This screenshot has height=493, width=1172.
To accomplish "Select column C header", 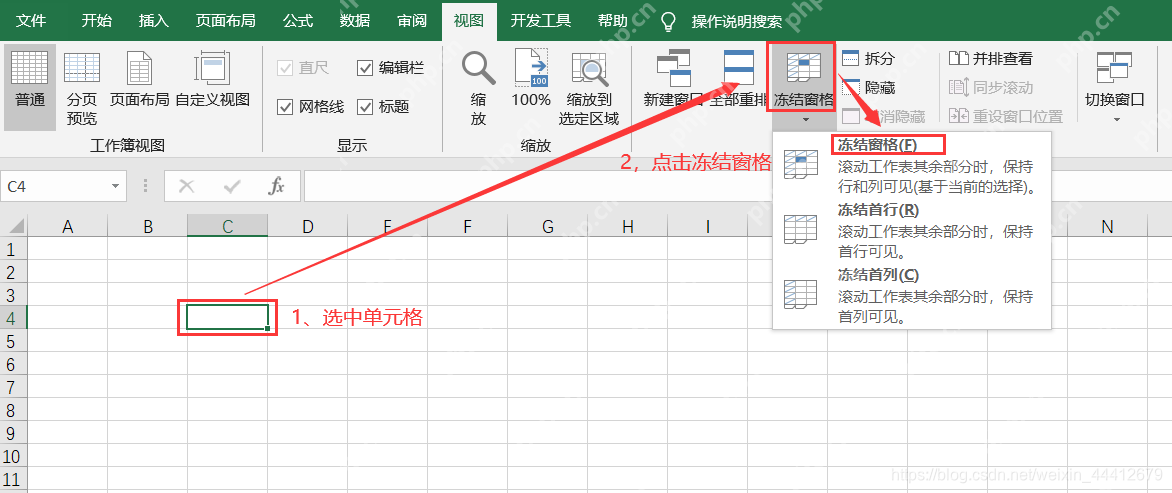I will (x=227, y=226).
